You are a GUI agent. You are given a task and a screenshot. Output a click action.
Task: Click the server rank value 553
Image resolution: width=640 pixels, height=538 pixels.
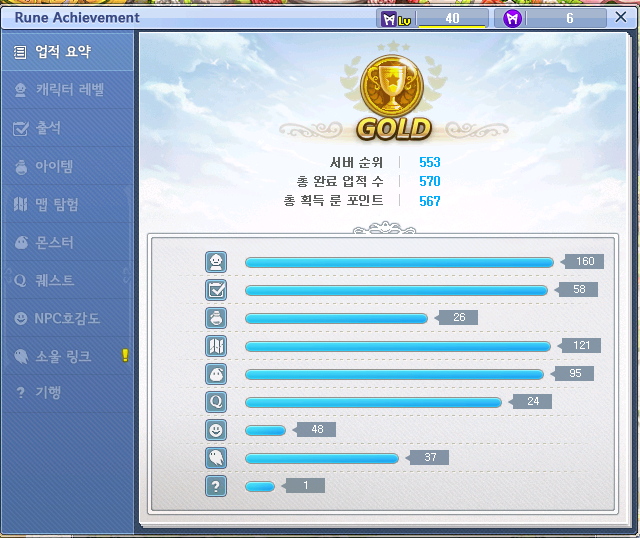click(x=430, y=162)
